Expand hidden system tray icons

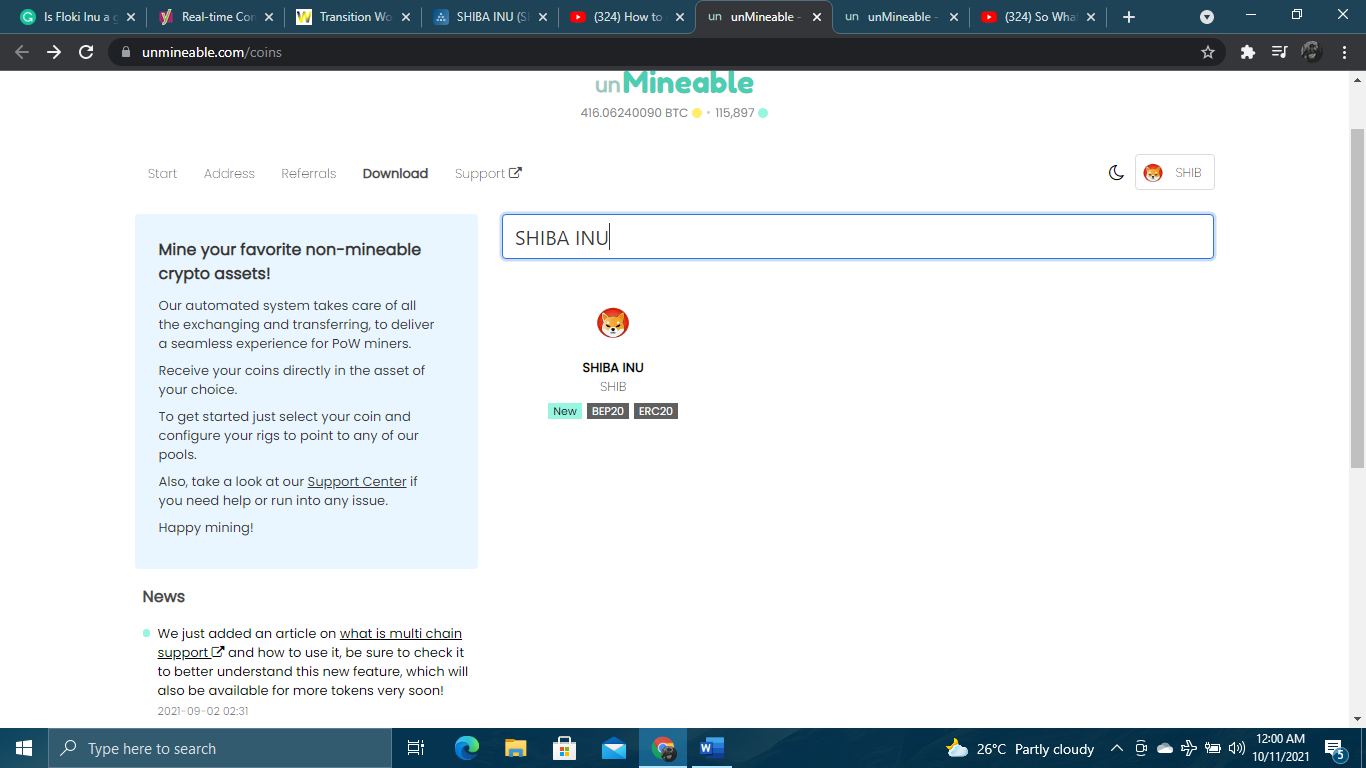[x=1116, y=748]
